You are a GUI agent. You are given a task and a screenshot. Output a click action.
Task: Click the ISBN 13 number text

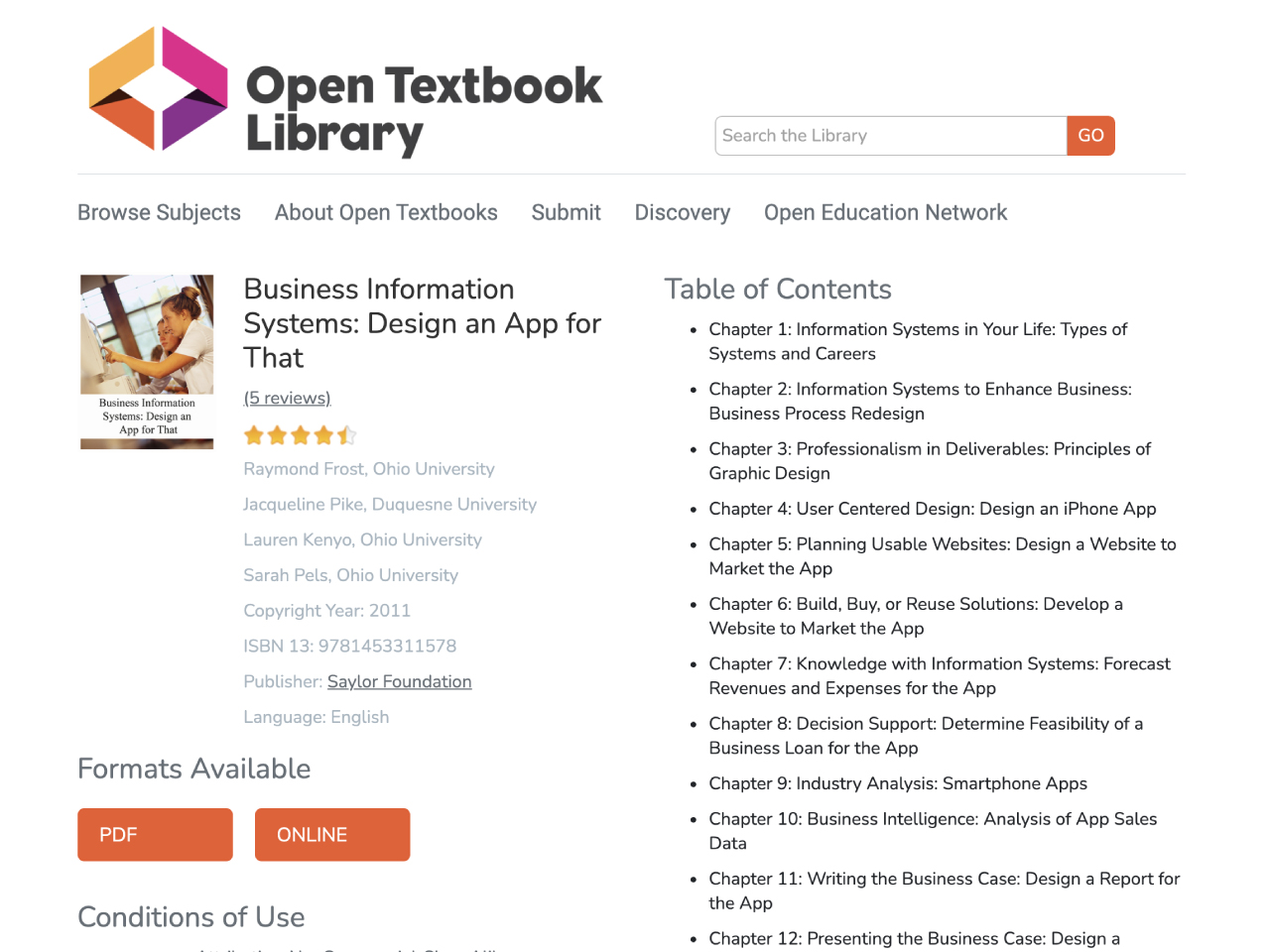coord(349,646)
